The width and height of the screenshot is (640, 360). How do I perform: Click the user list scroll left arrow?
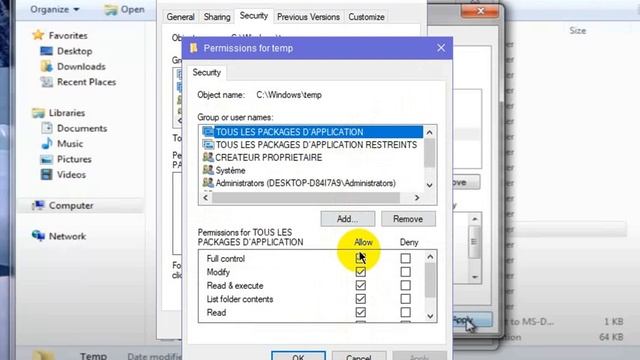205,198
